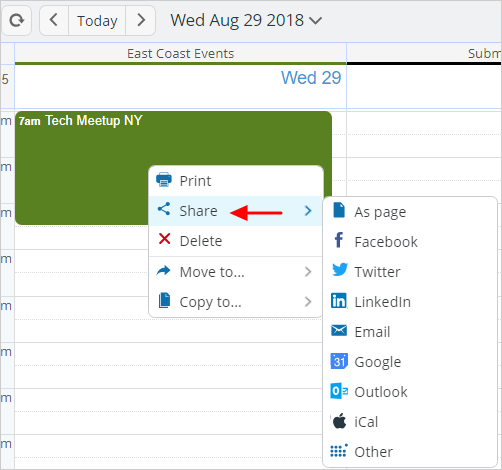Export event to iCal

click(410, 422)
